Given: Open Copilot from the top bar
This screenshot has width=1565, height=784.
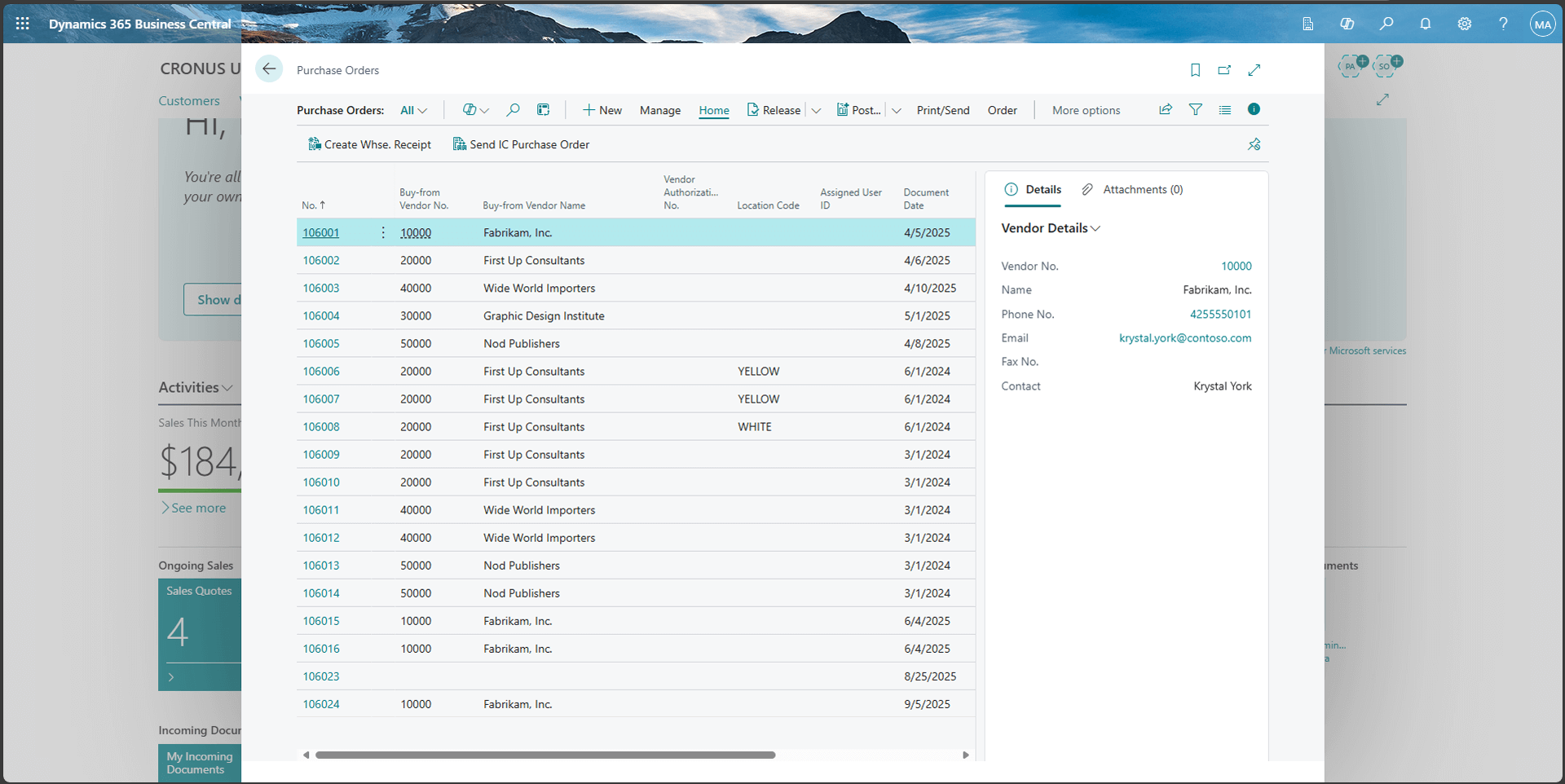Looking at the screenshot, I should (x=1347, y=24).
